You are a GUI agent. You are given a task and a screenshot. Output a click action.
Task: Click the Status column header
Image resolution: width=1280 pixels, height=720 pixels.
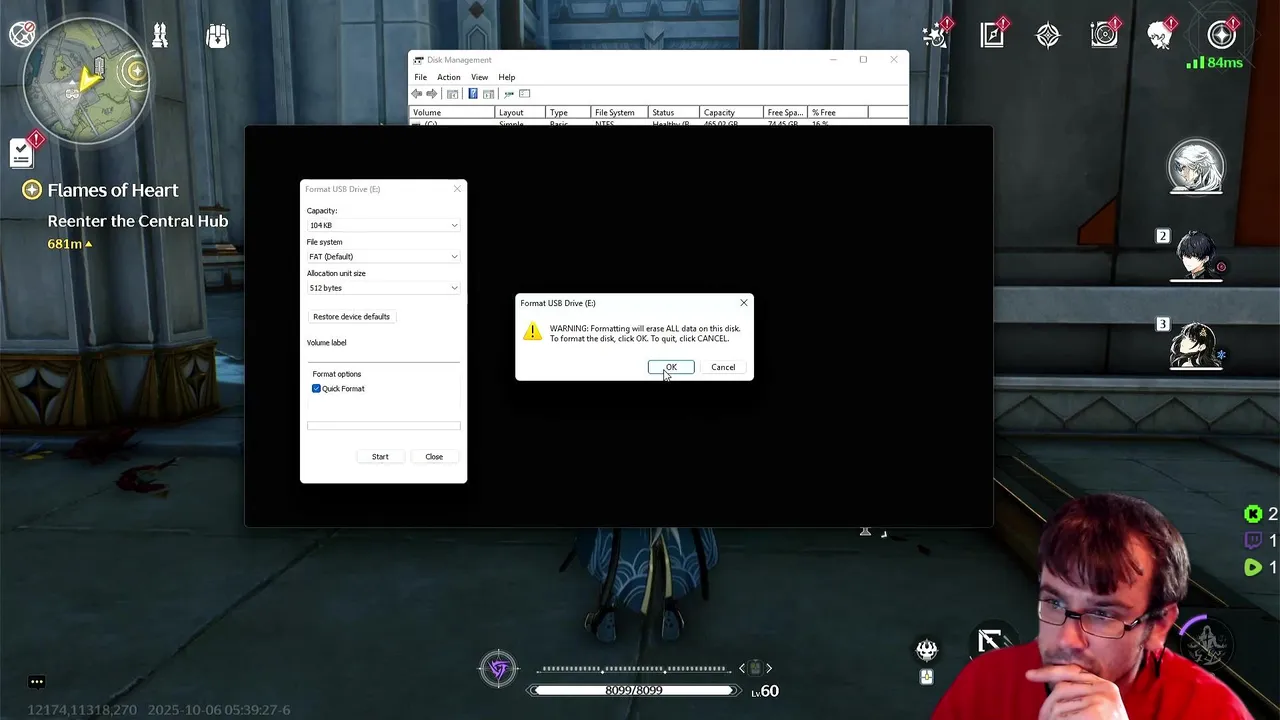(x=674, y=112)
